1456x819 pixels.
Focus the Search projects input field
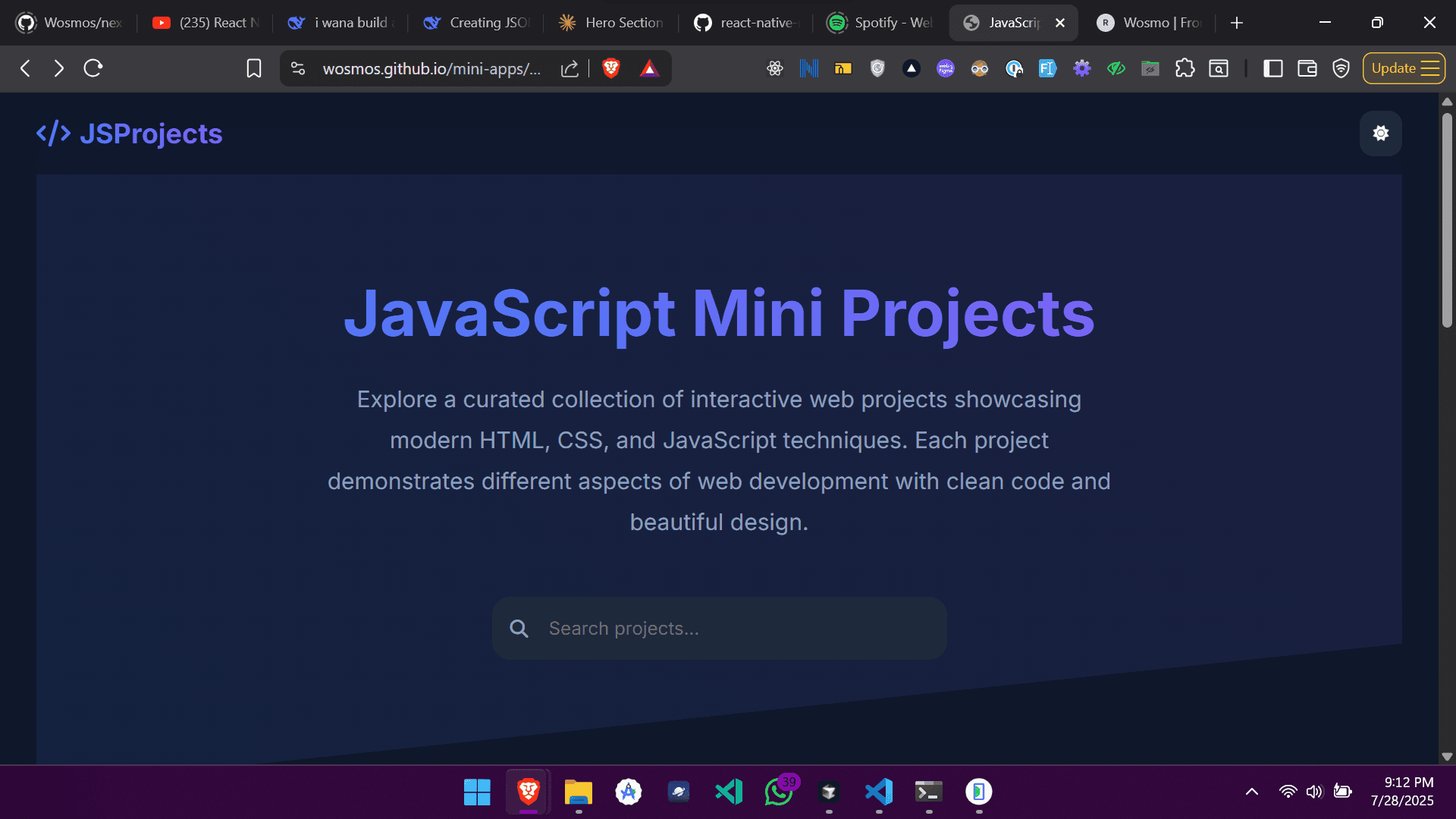coord(719,628)
